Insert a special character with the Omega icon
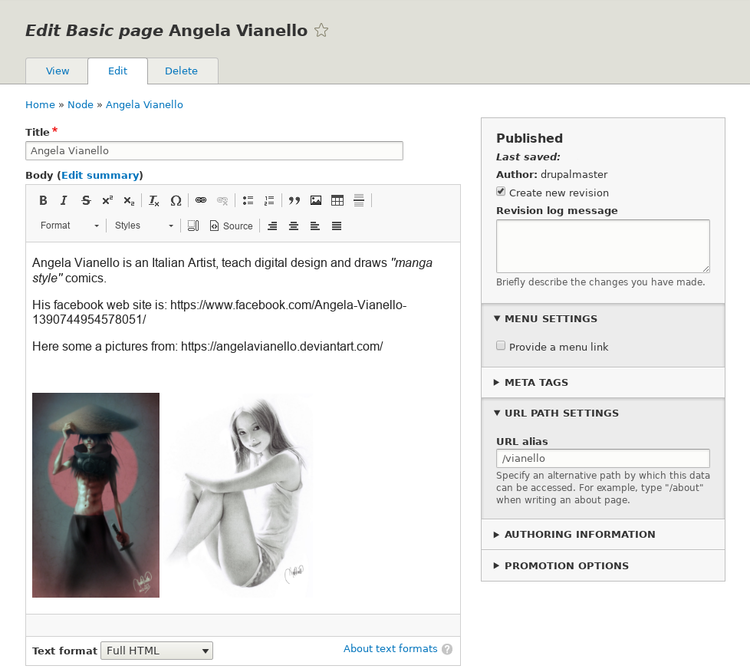750x669 pixels. pos(176,200)
